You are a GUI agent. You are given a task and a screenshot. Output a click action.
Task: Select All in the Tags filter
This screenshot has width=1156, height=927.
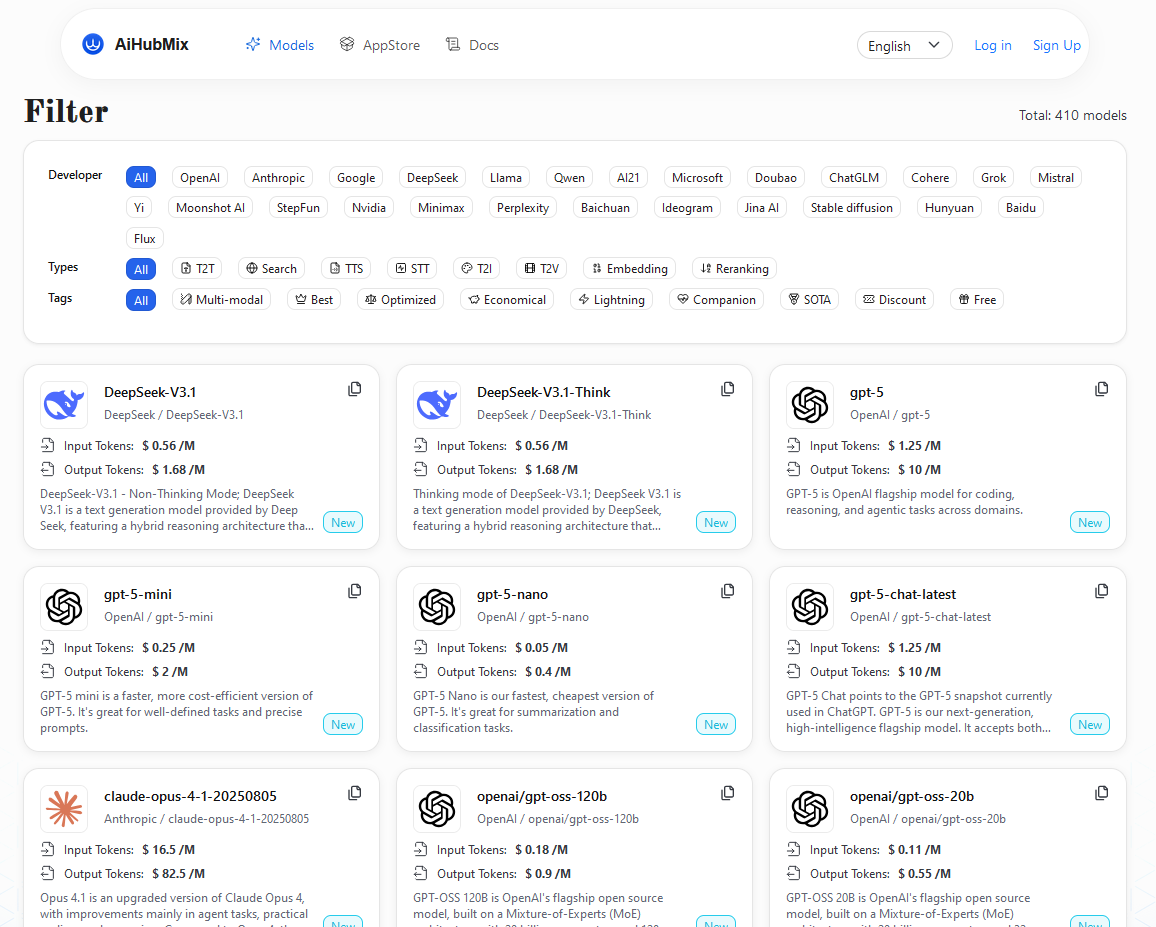(x=141, y=300)
